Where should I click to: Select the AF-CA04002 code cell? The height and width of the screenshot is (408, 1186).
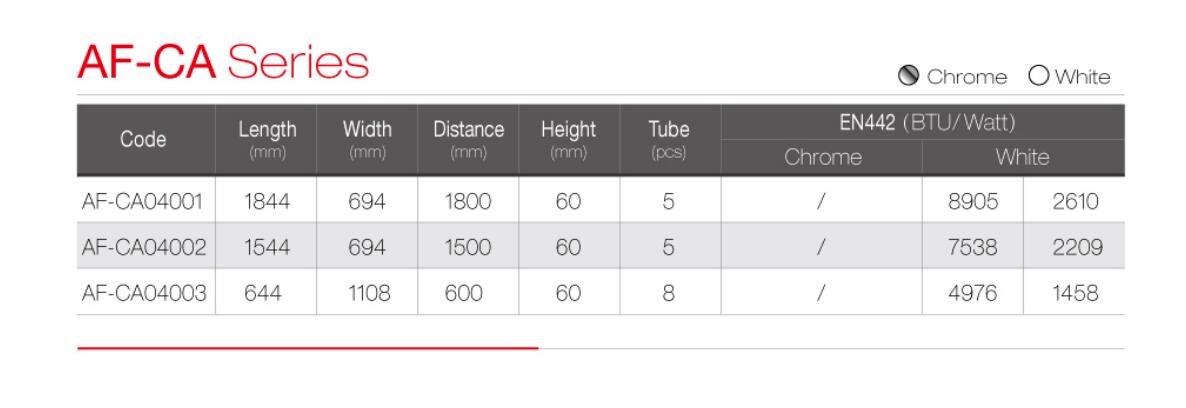click(144, 248)
